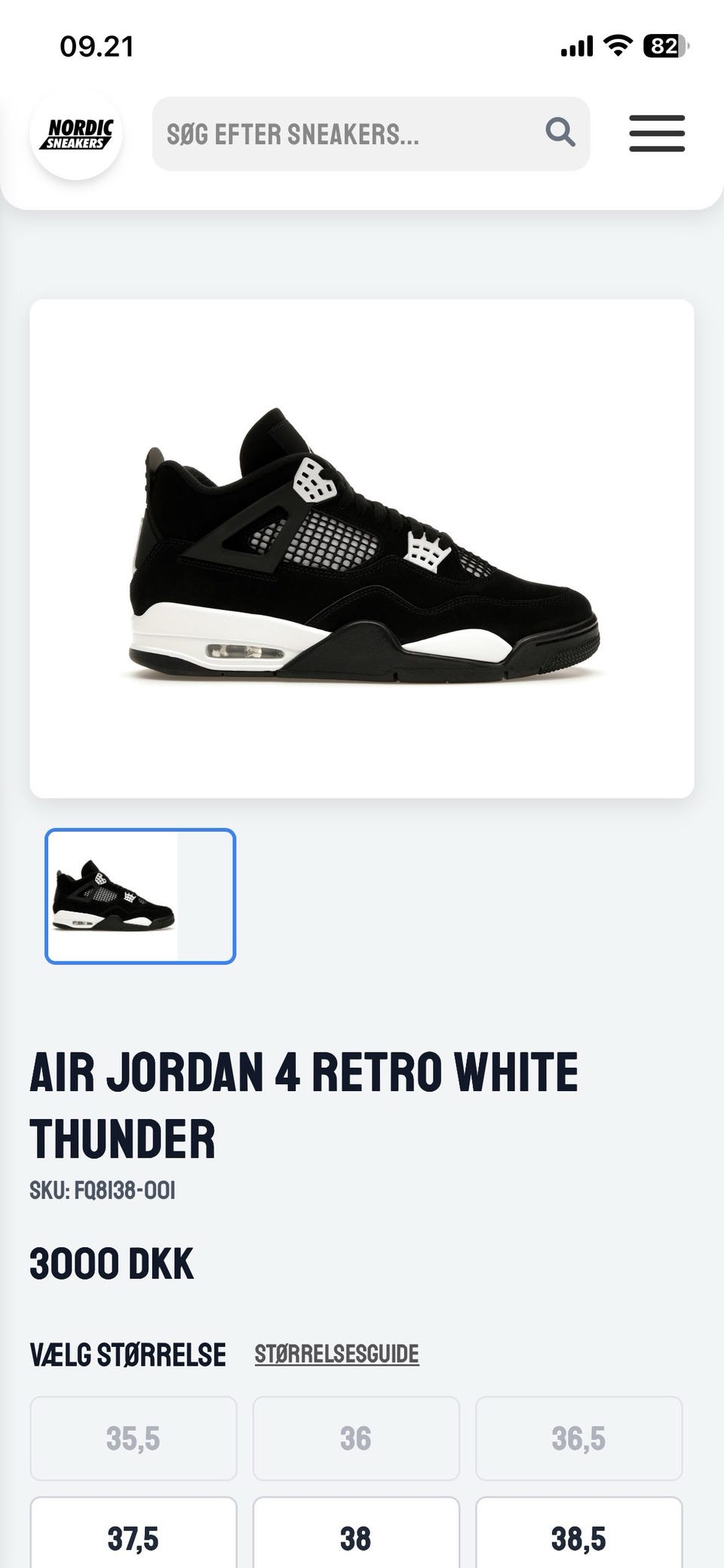Open the hamburger menu
This screenshot has width=724, height=1568.
click(657, 134)
